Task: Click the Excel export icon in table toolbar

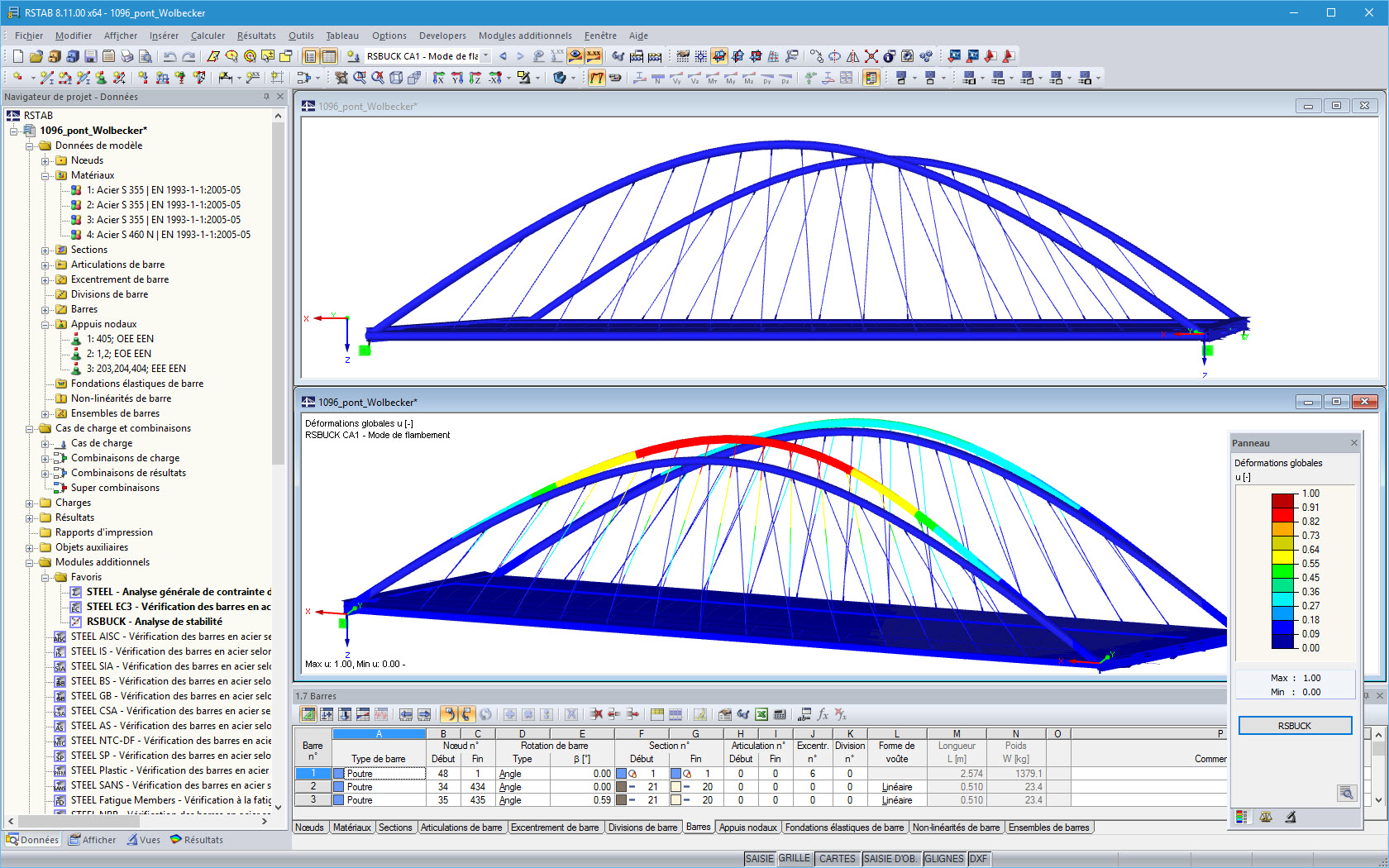Action: tap(761, 714)
